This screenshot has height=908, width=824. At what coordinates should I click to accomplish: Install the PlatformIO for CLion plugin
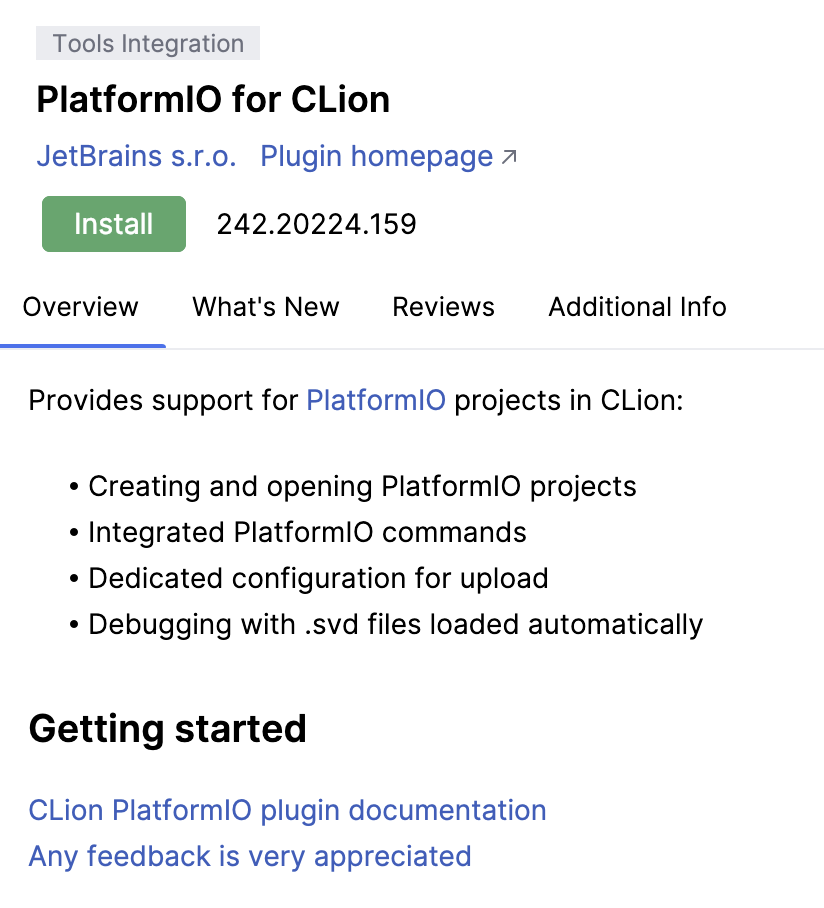[113, 224]
